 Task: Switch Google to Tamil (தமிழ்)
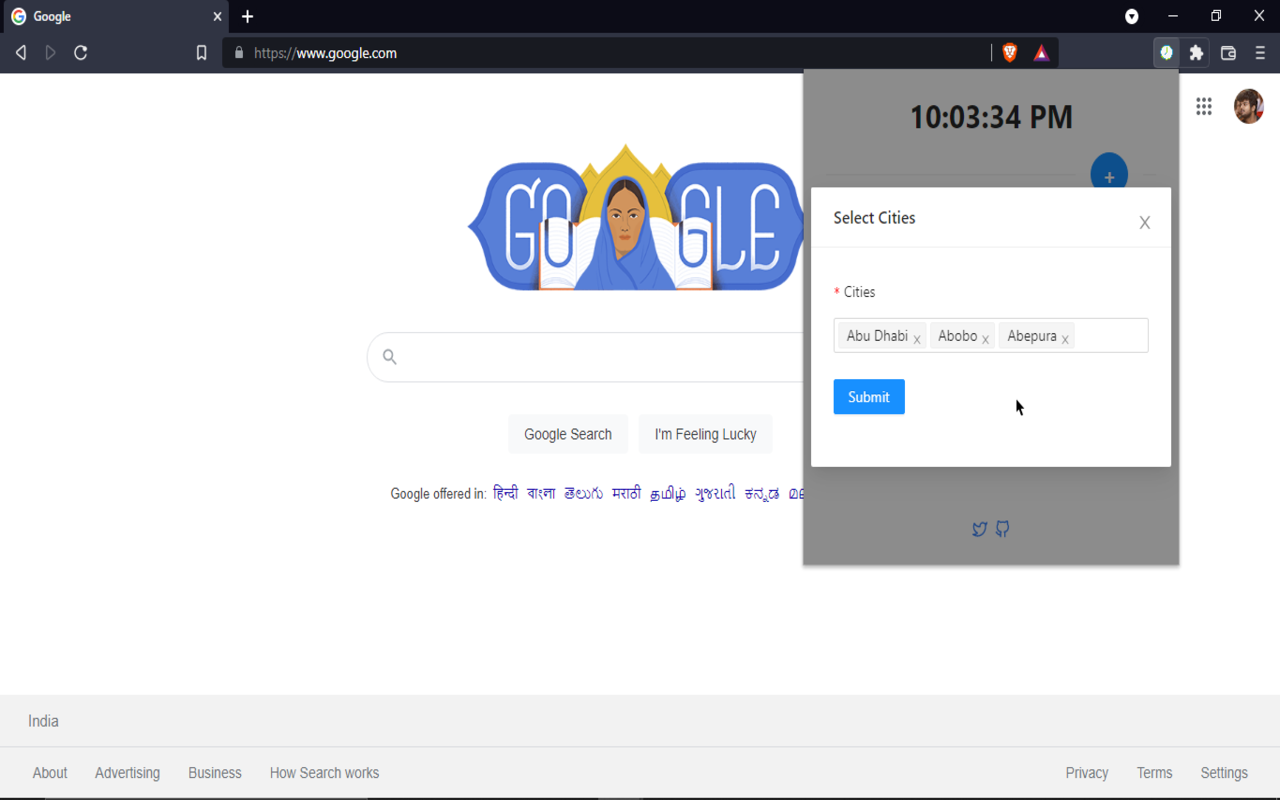pos(668,493)
